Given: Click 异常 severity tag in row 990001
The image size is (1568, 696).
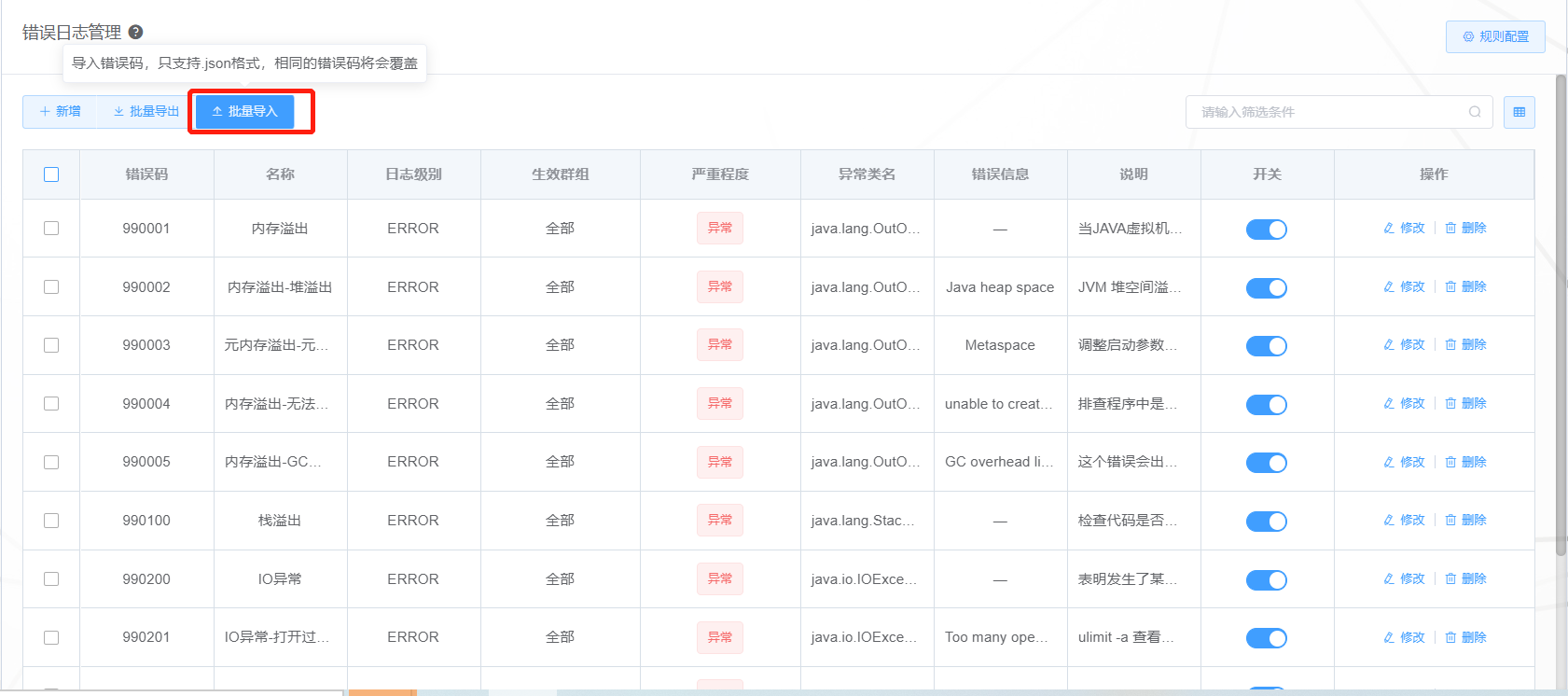Looking at the screenshot, I should [x=720, y=228].
